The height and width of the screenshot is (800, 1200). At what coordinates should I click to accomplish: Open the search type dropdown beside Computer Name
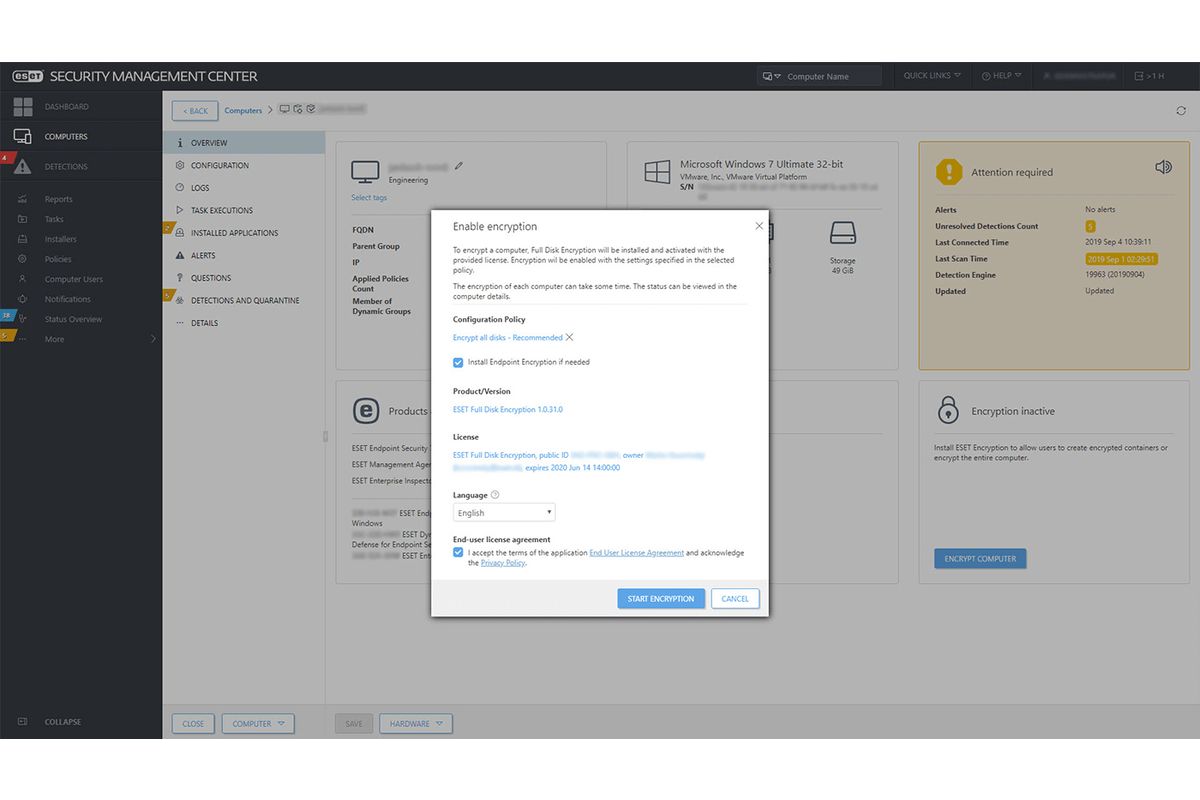(771, 76)
